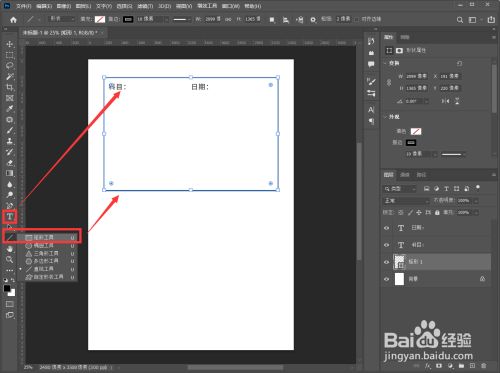This screenshot has height=373, width=500.
Task: Hide the 科目 text layer
Action: 386,245
